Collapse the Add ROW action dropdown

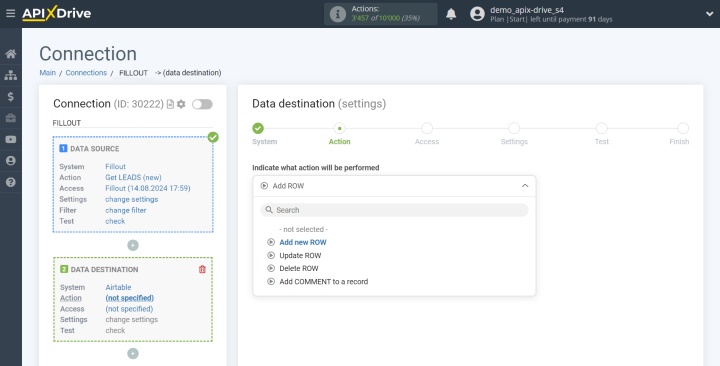(x=394, y=186)
